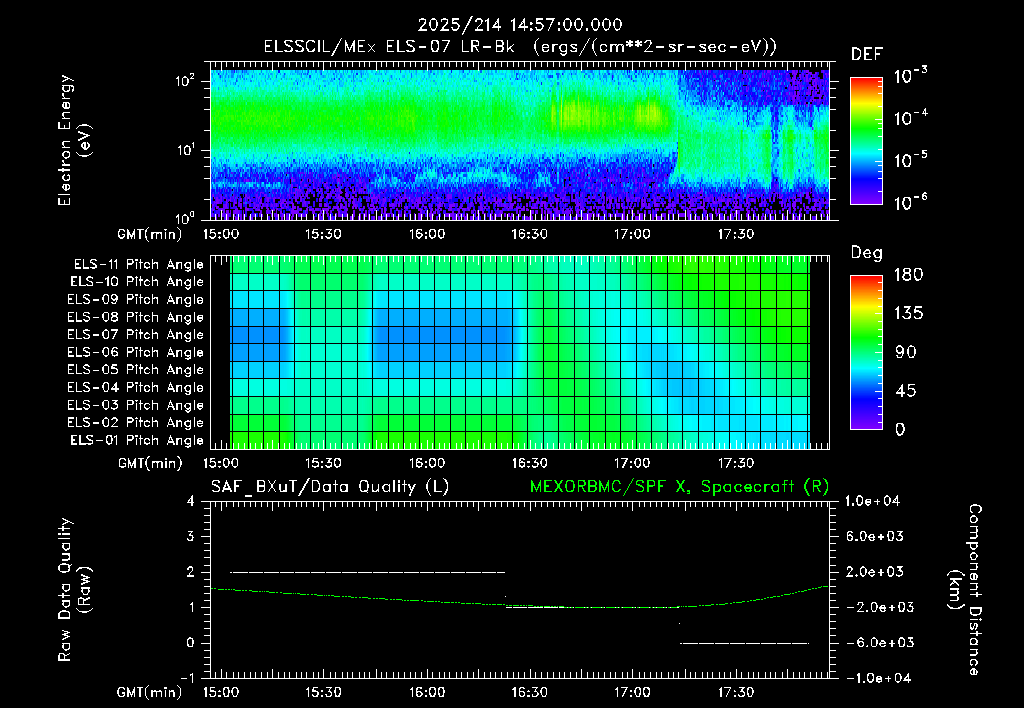The width and height of the screenshot is (1024, 708).
Task: Click the Component Distance (km) axis title
Action: coord(965,590)
